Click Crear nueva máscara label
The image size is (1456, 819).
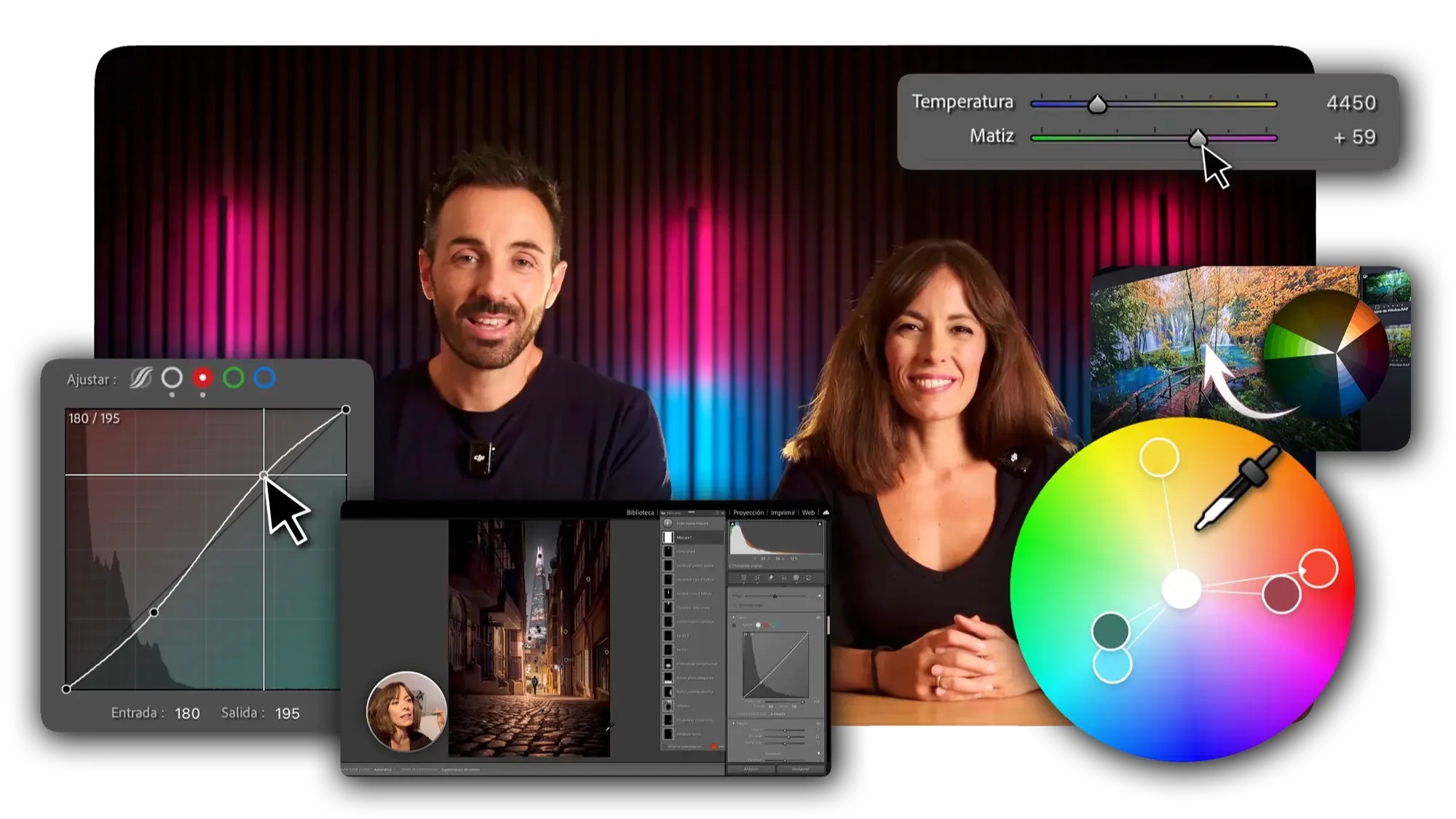693,523
